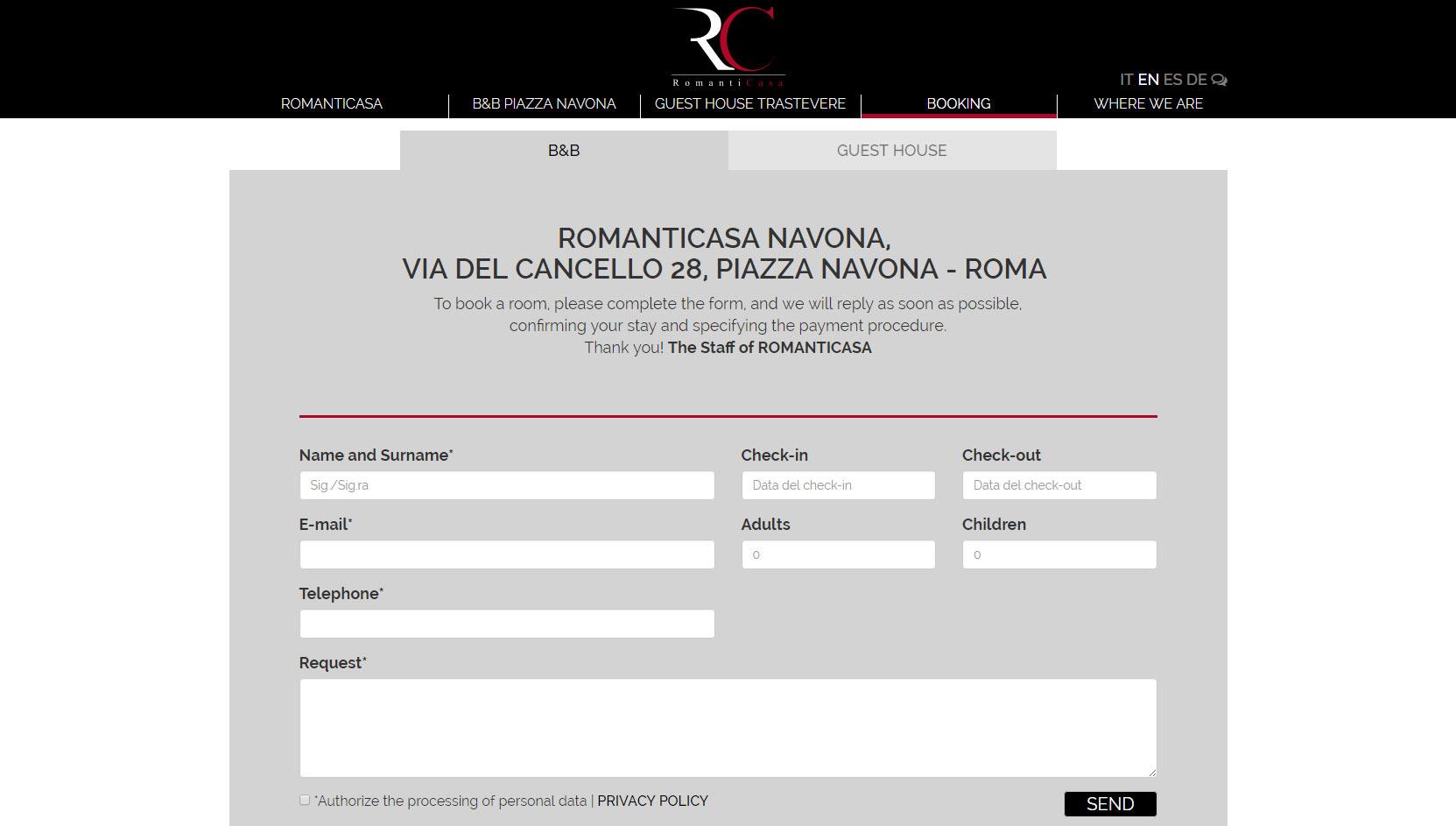Click the 'Telephone*' label
Screen dimensions: 1456x826
pyautogui.click(x=341, y=594)
